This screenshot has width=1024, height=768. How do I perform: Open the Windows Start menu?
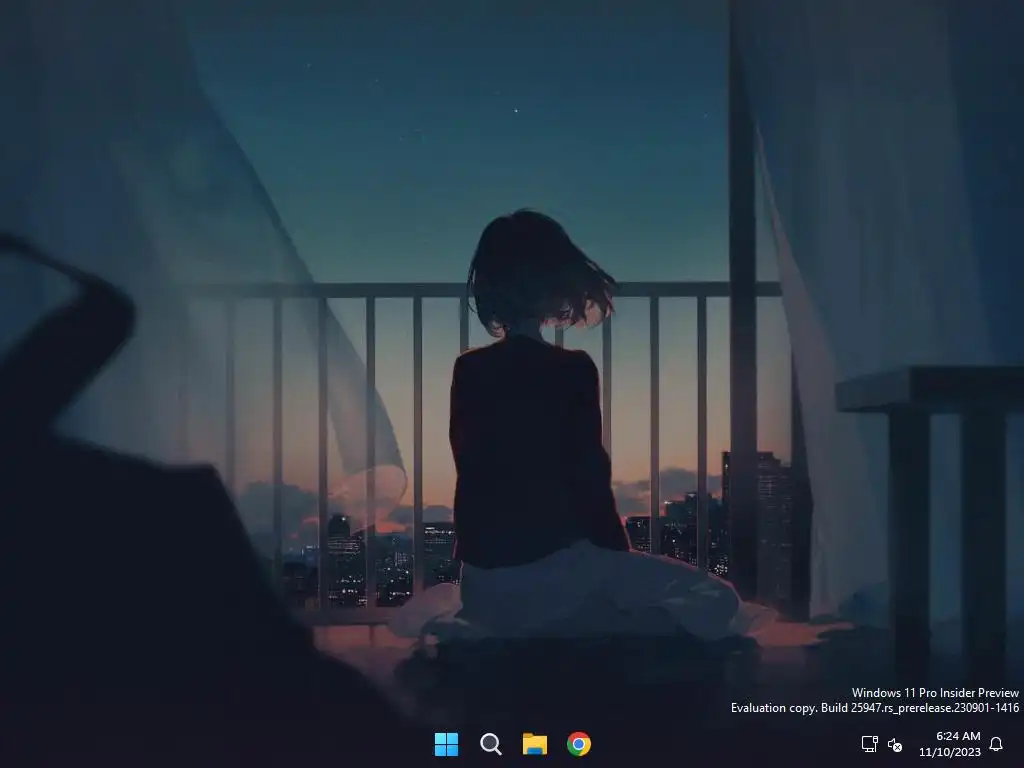pyautogui.click(x=447, y=744)
